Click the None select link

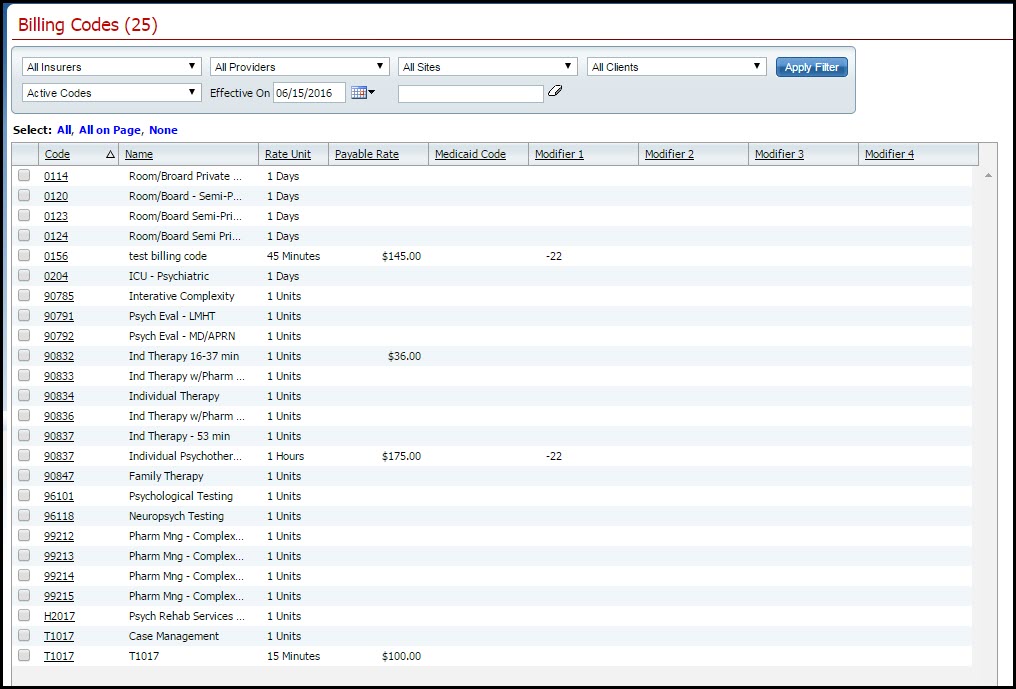coord(163,130)
